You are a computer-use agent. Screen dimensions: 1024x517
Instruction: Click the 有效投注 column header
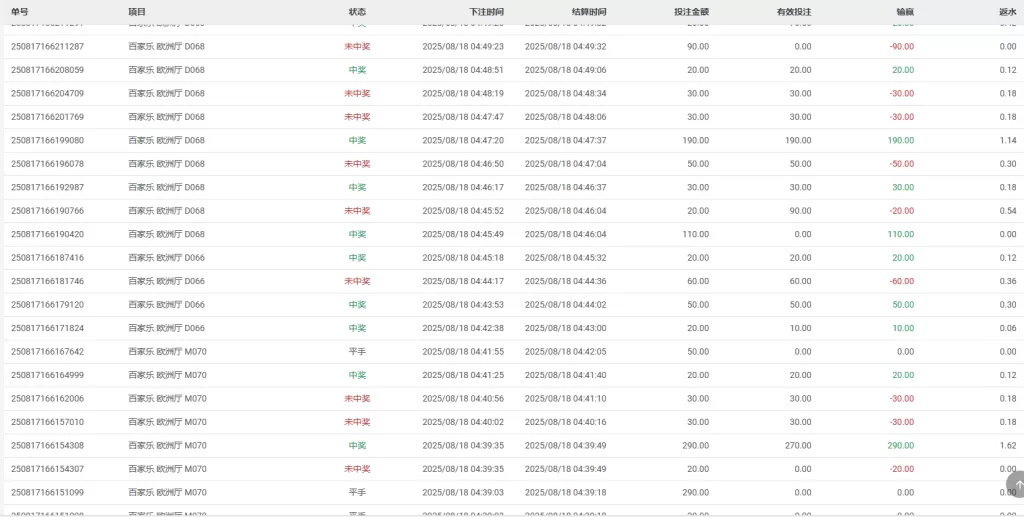[794, 12]
